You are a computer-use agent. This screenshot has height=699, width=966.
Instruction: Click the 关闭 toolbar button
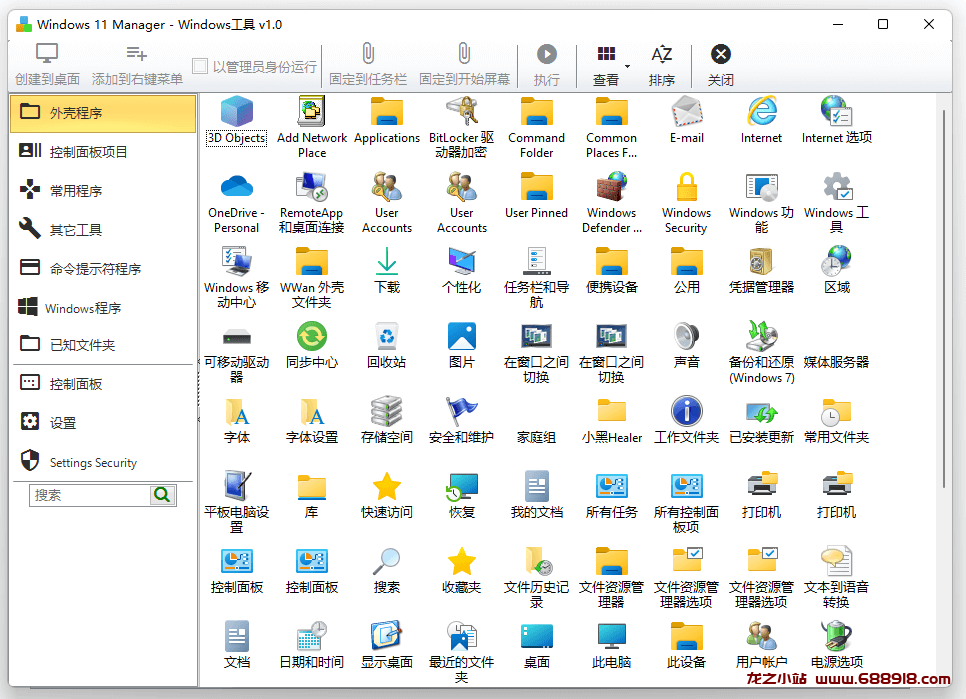click(x=720, y=64)
